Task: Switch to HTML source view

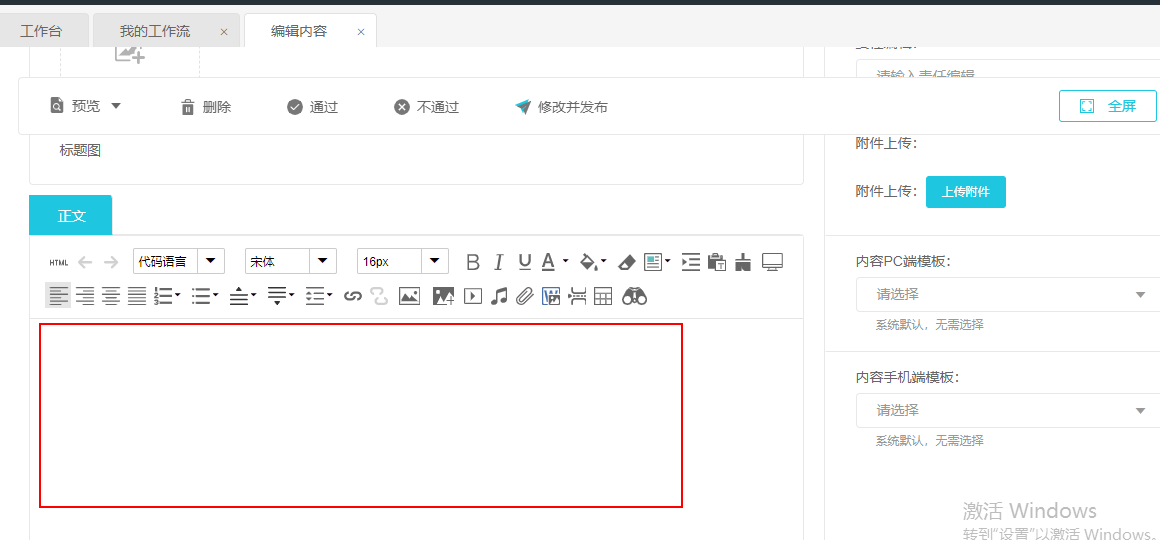Action: (58, 263)
